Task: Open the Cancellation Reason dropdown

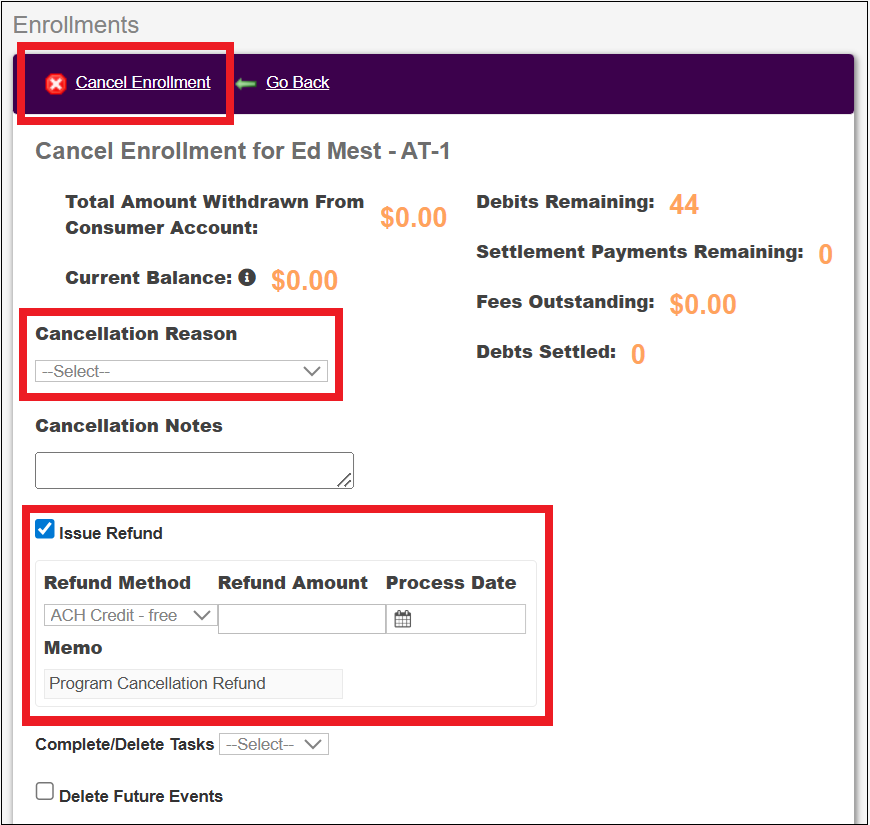Action: (x=181, y=371)
